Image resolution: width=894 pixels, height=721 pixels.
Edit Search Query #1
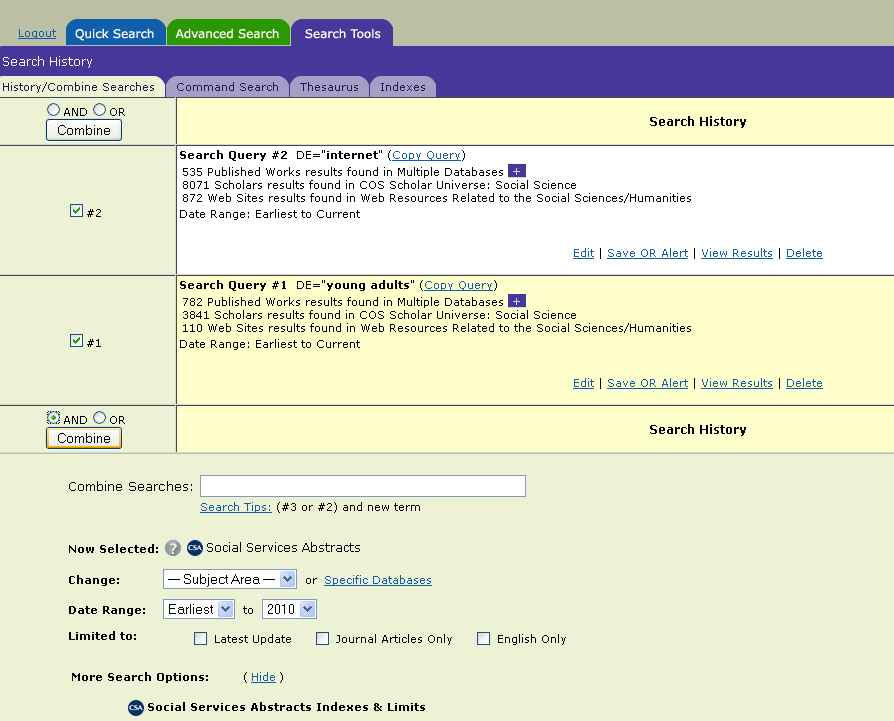(x=583, y=383)
